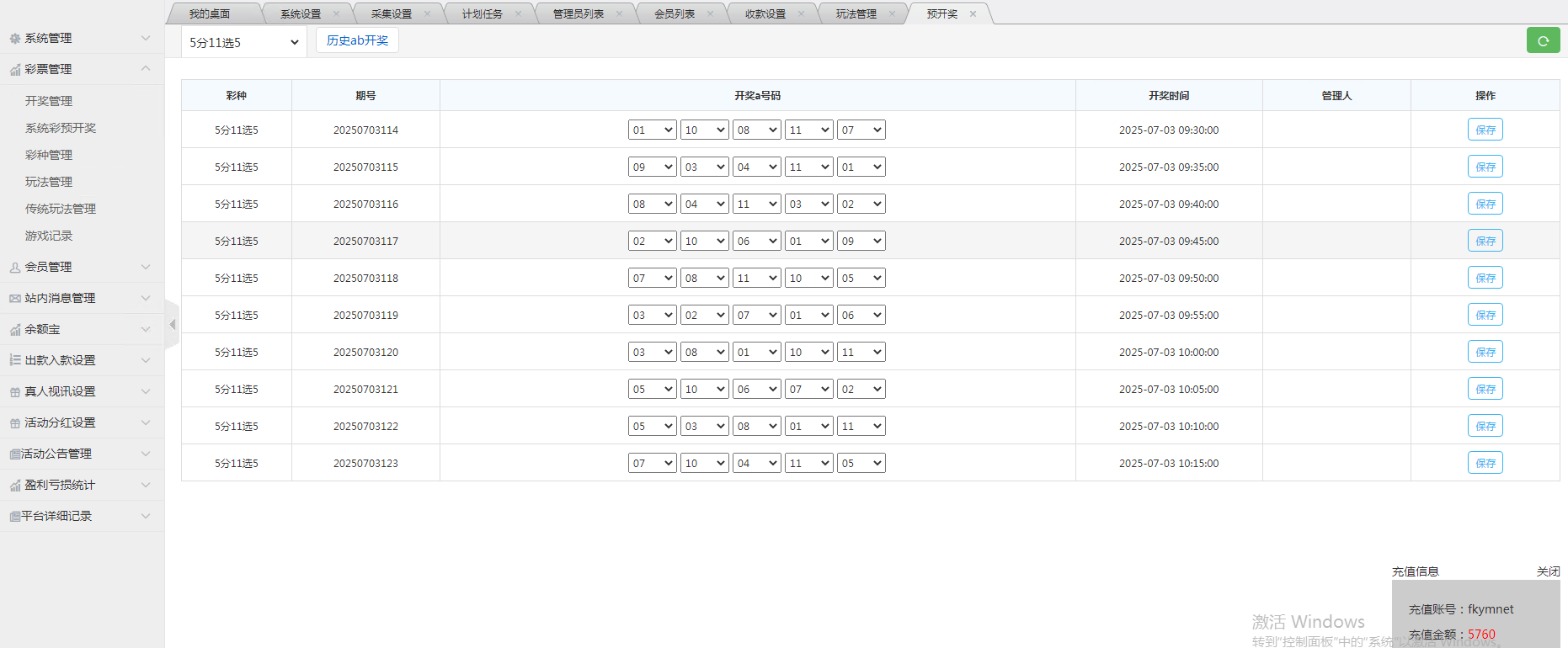
Task: Open the 5分11选5 lottery type dropdown
Action: click(244, 42)
